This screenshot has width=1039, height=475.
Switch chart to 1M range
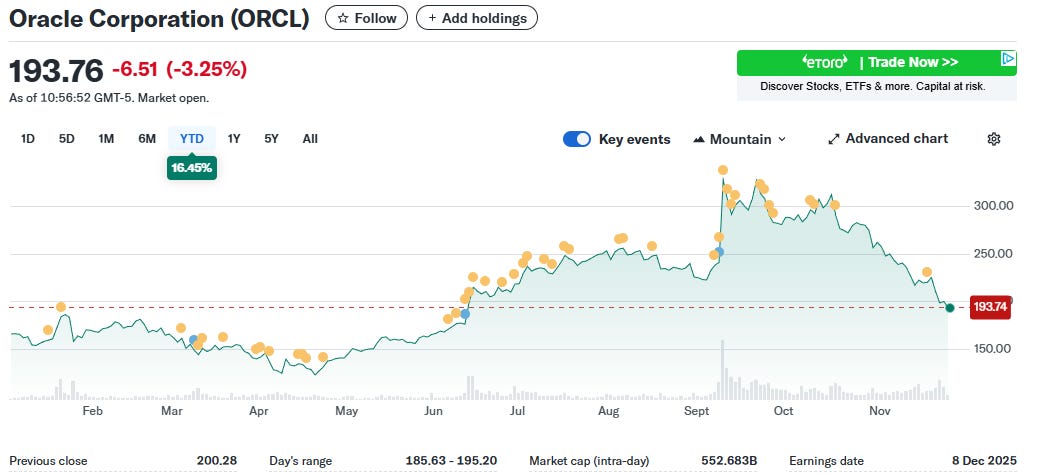click(x=106, y=138)
